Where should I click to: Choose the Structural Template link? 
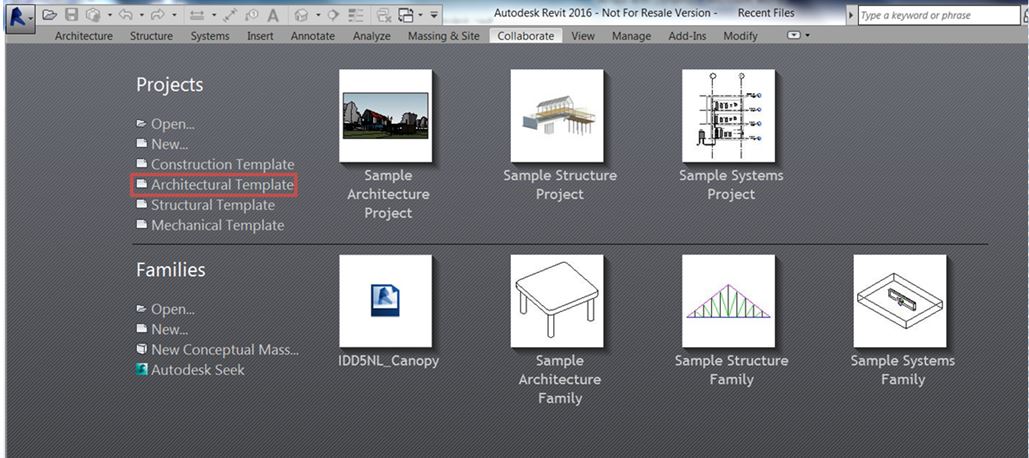pyautogui.click(x=213, y=205)
